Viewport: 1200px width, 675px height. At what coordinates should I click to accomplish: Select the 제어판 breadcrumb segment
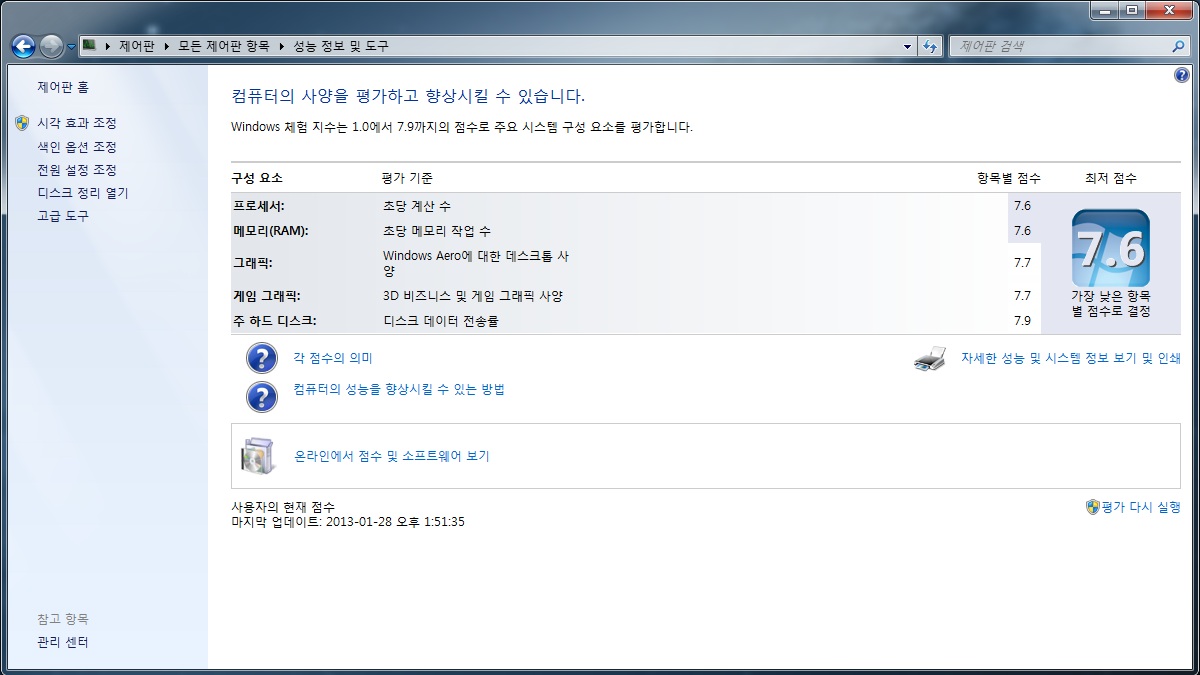(x=137, y=46)
